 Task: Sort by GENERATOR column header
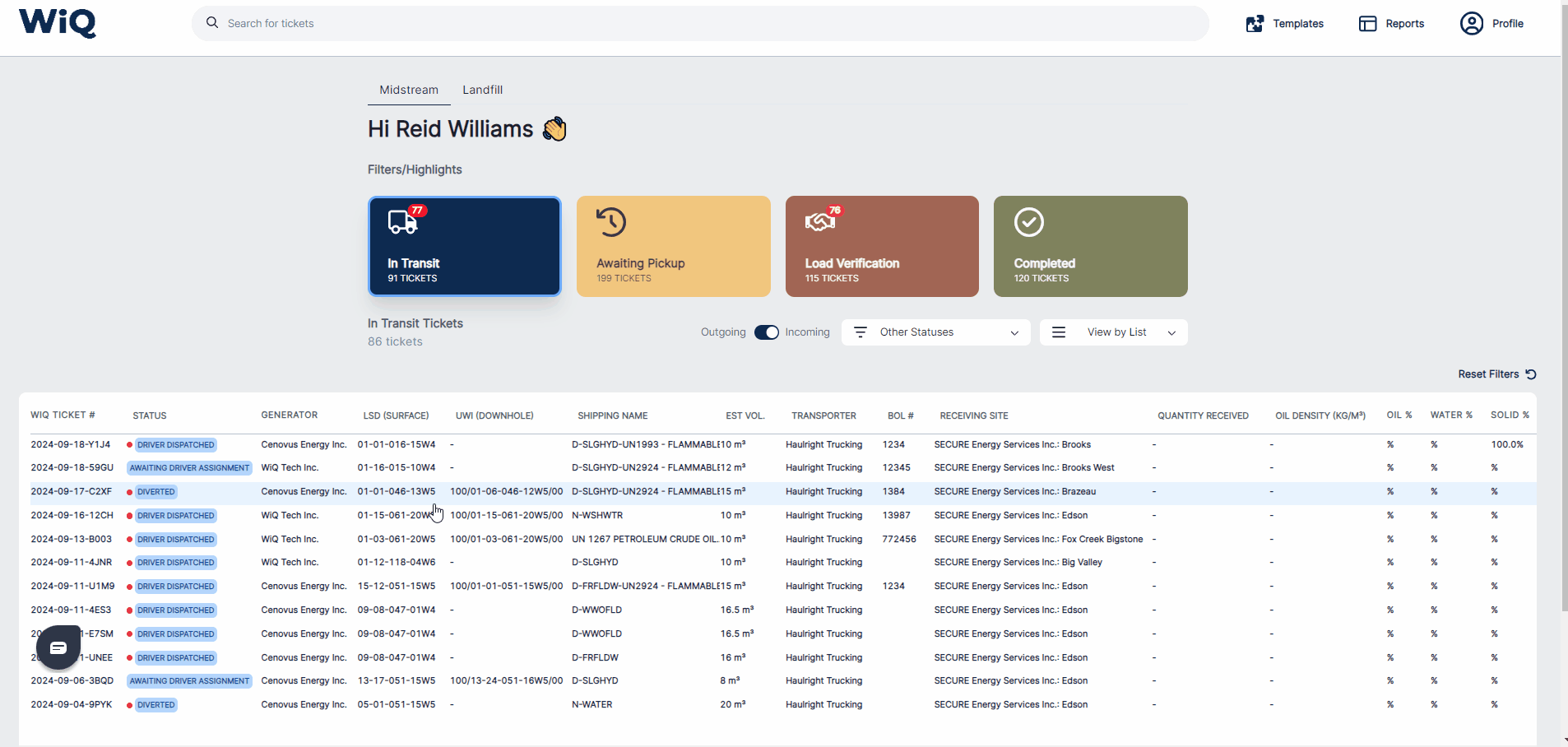(x=290, y=415)
